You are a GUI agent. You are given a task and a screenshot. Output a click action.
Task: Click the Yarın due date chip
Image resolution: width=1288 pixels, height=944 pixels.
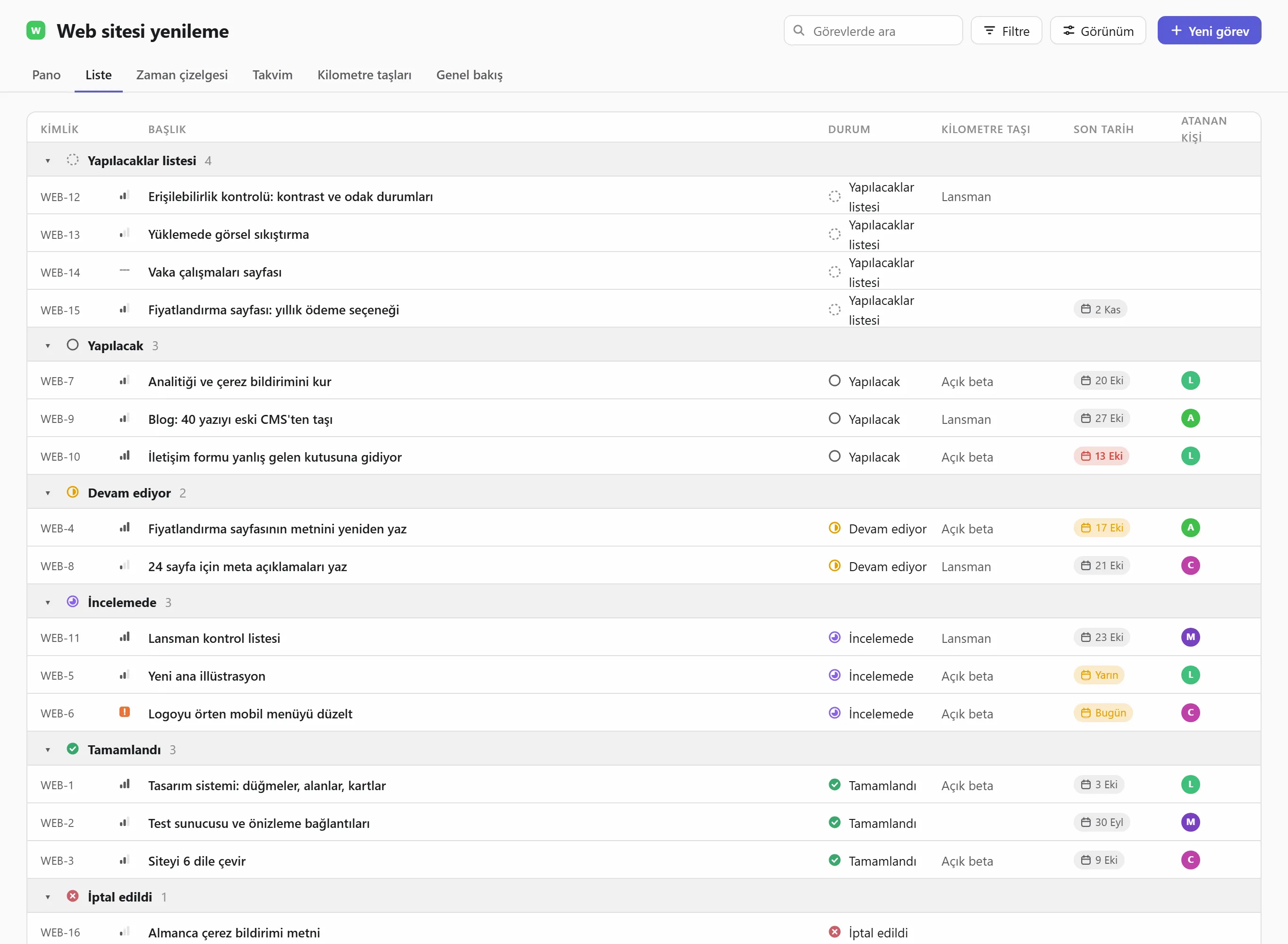pos(1099,675)
